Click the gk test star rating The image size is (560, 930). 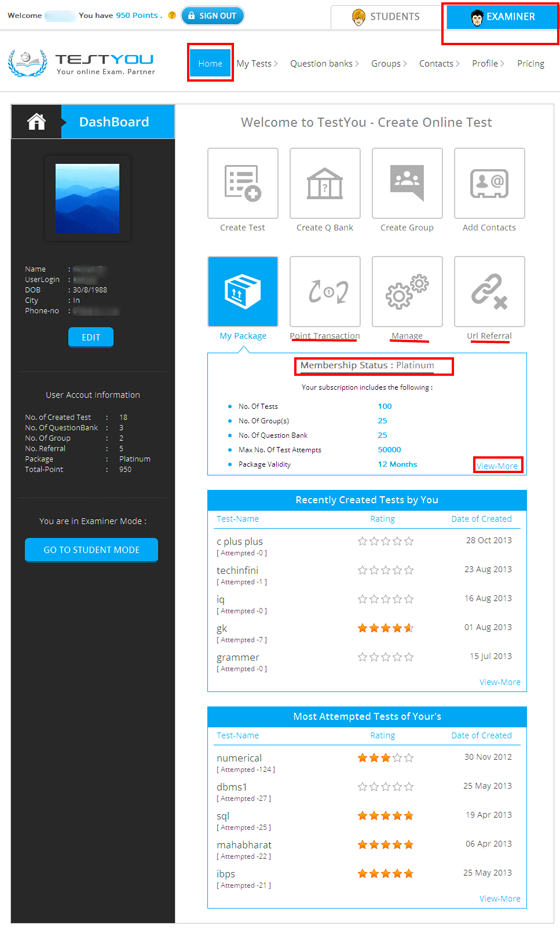[x=386, y=628]
